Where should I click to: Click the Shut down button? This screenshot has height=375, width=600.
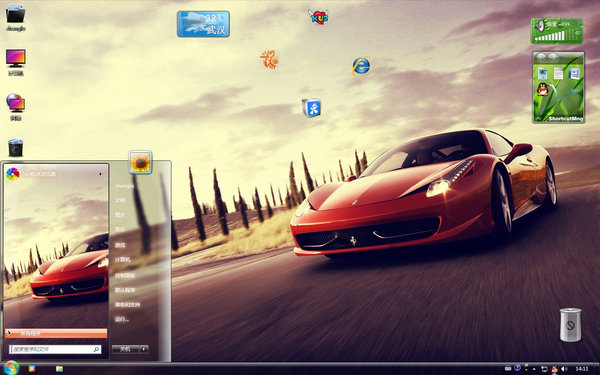tap(126, 349)
